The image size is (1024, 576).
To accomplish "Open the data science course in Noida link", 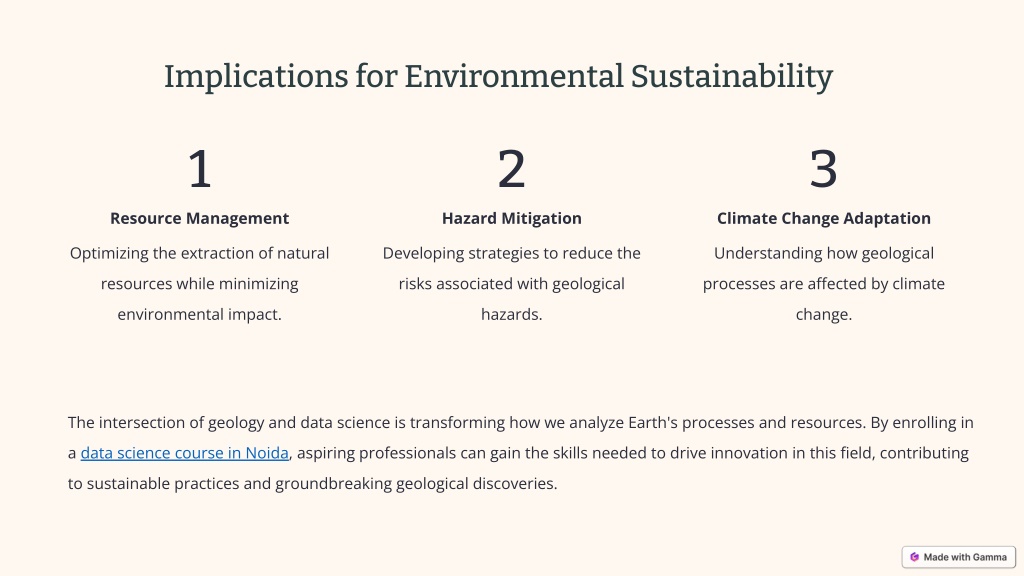I will click(x=184, y=453).
